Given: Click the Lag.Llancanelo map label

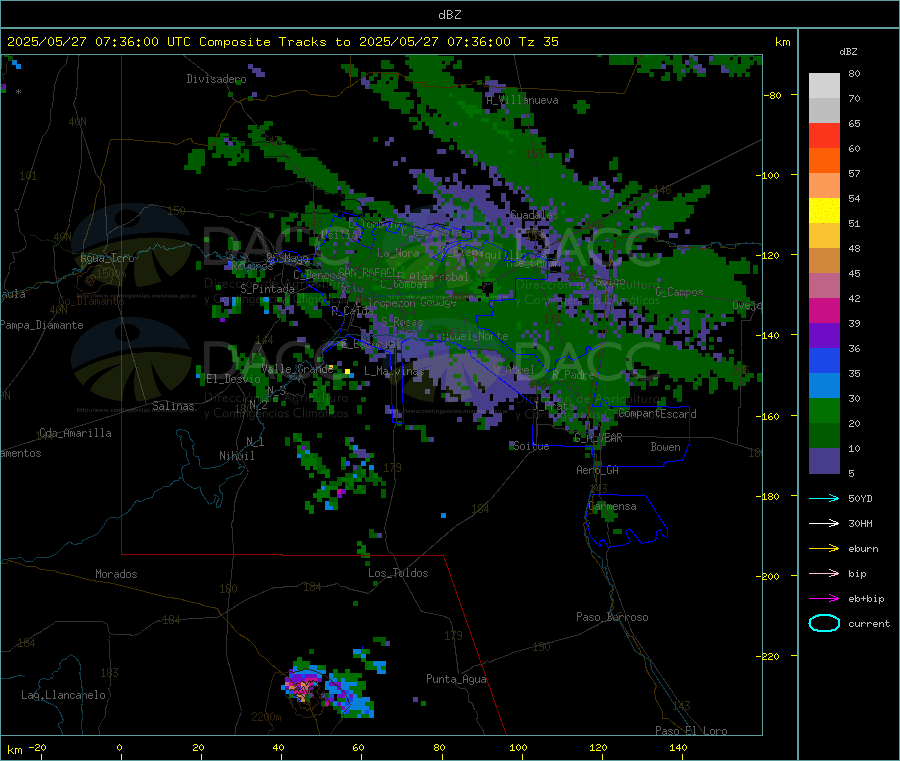Looking at the screenshot, I should pos(63,696).
